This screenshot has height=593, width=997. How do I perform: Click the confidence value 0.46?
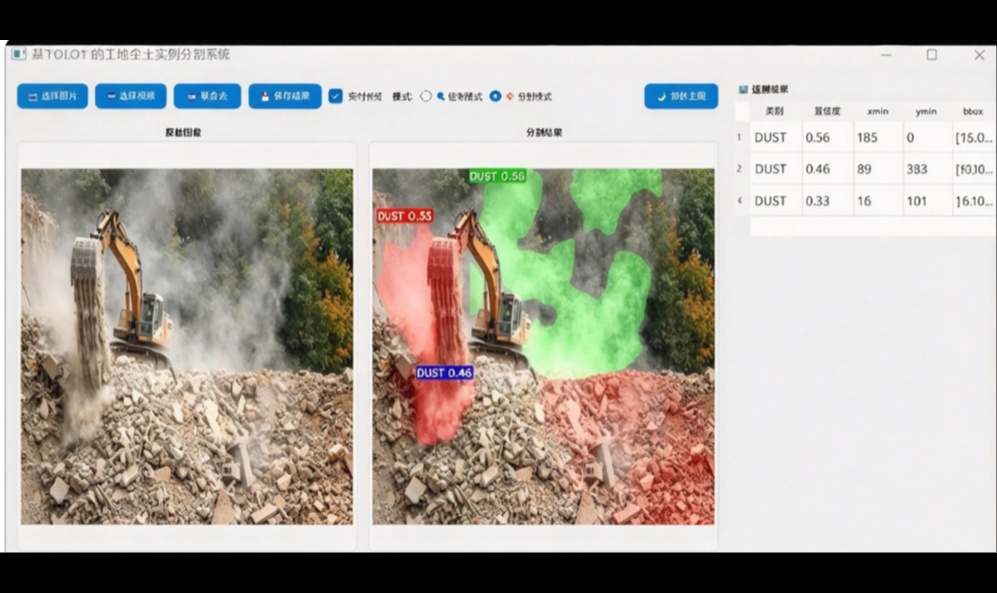827,169
